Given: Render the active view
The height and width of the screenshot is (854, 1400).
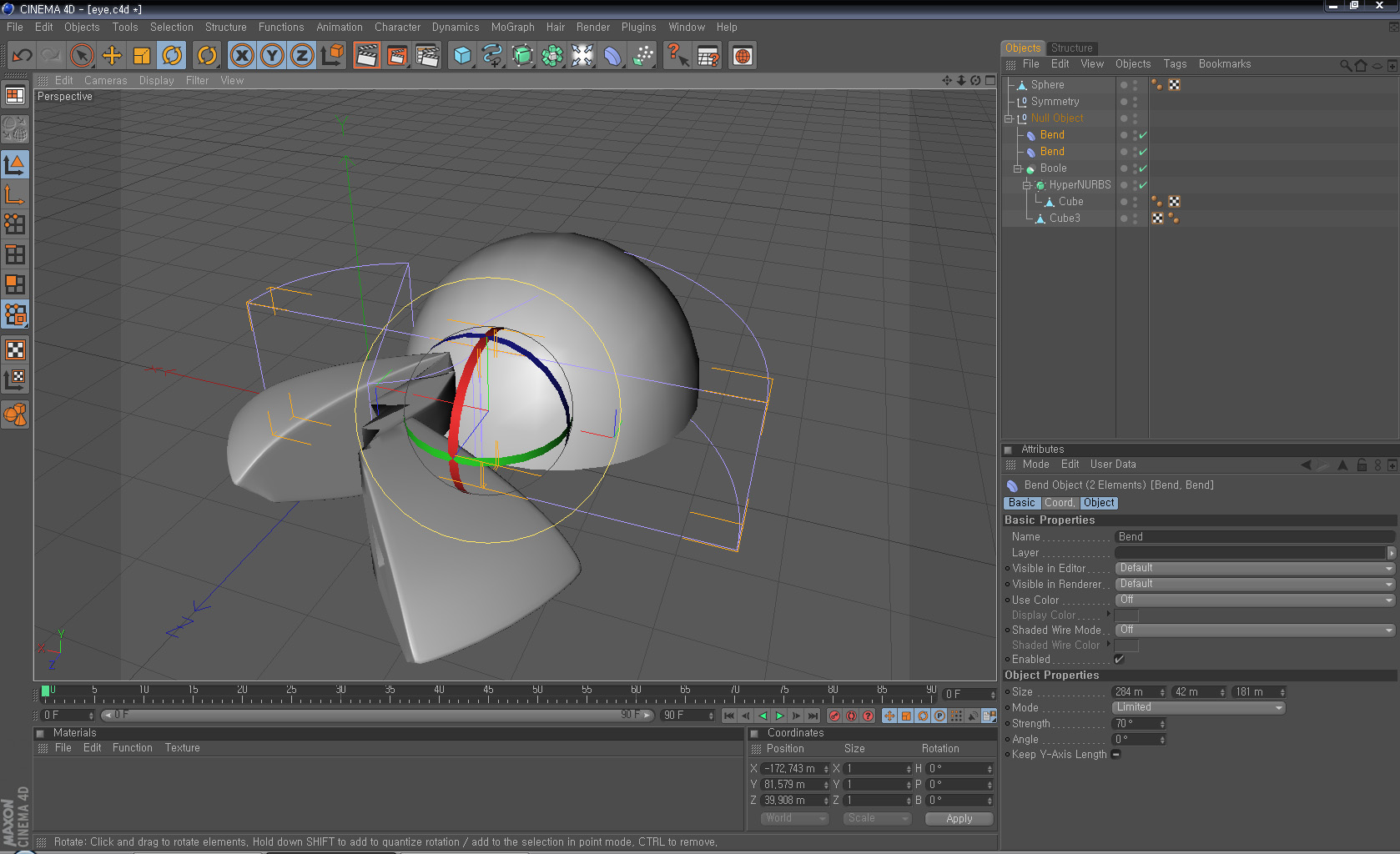Looking at the screenshot, I should point(366,56).
